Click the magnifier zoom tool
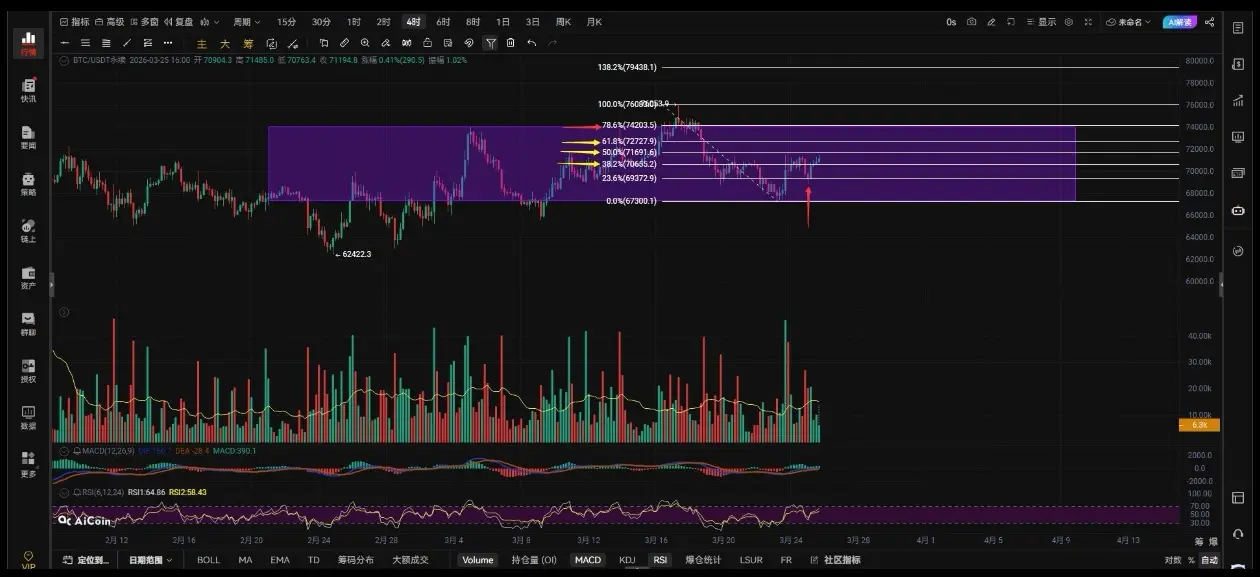Viewport: 1260px width, 577px height. pyautogui.click(x=365, y=43)
